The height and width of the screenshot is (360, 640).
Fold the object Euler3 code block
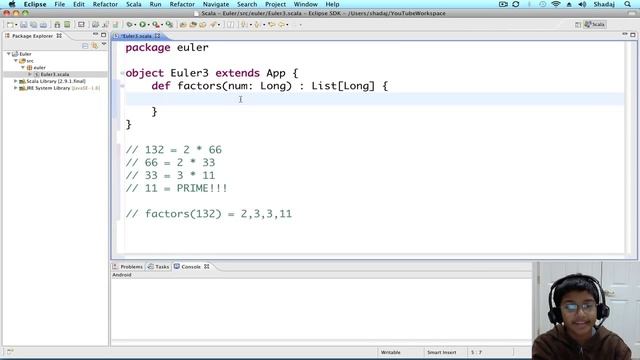122,73
